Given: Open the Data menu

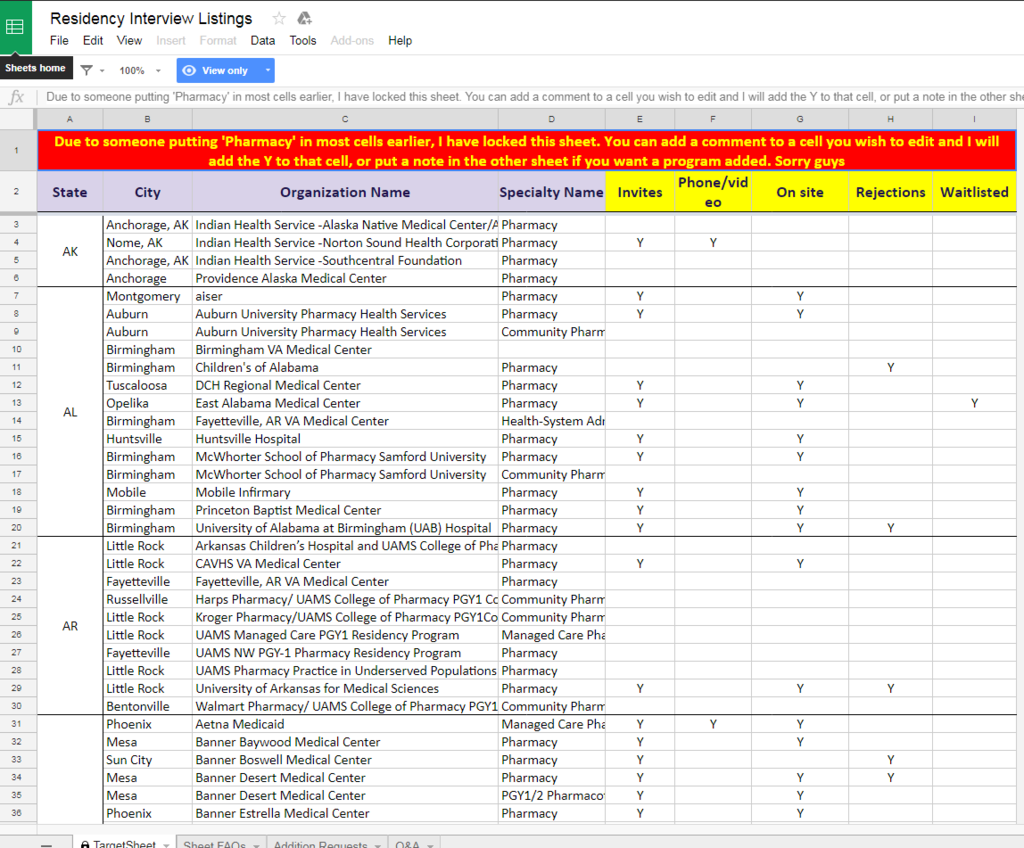Looking at the screenshot, I should [263, 41].
